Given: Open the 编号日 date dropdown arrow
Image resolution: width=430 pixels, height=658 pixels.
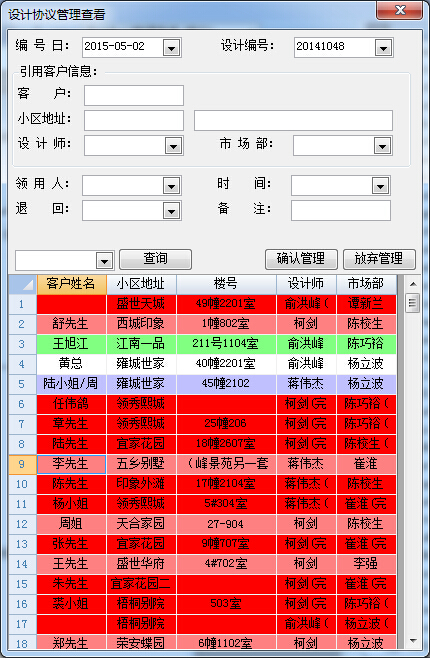Looking at the screenshot, I should click(x=171, y=47).
